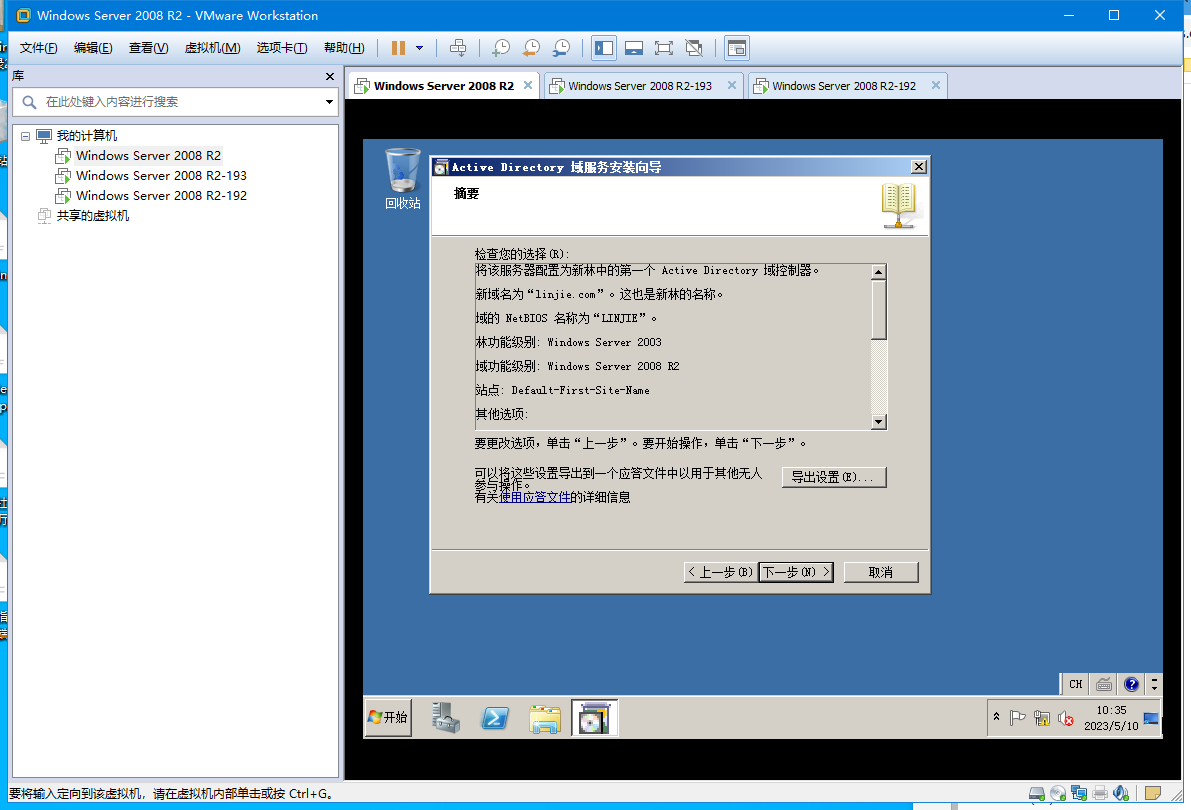Launch PowerShell from guest taskbar
The height and width of the screenshot is (810, 1191).
coord(494,717)
